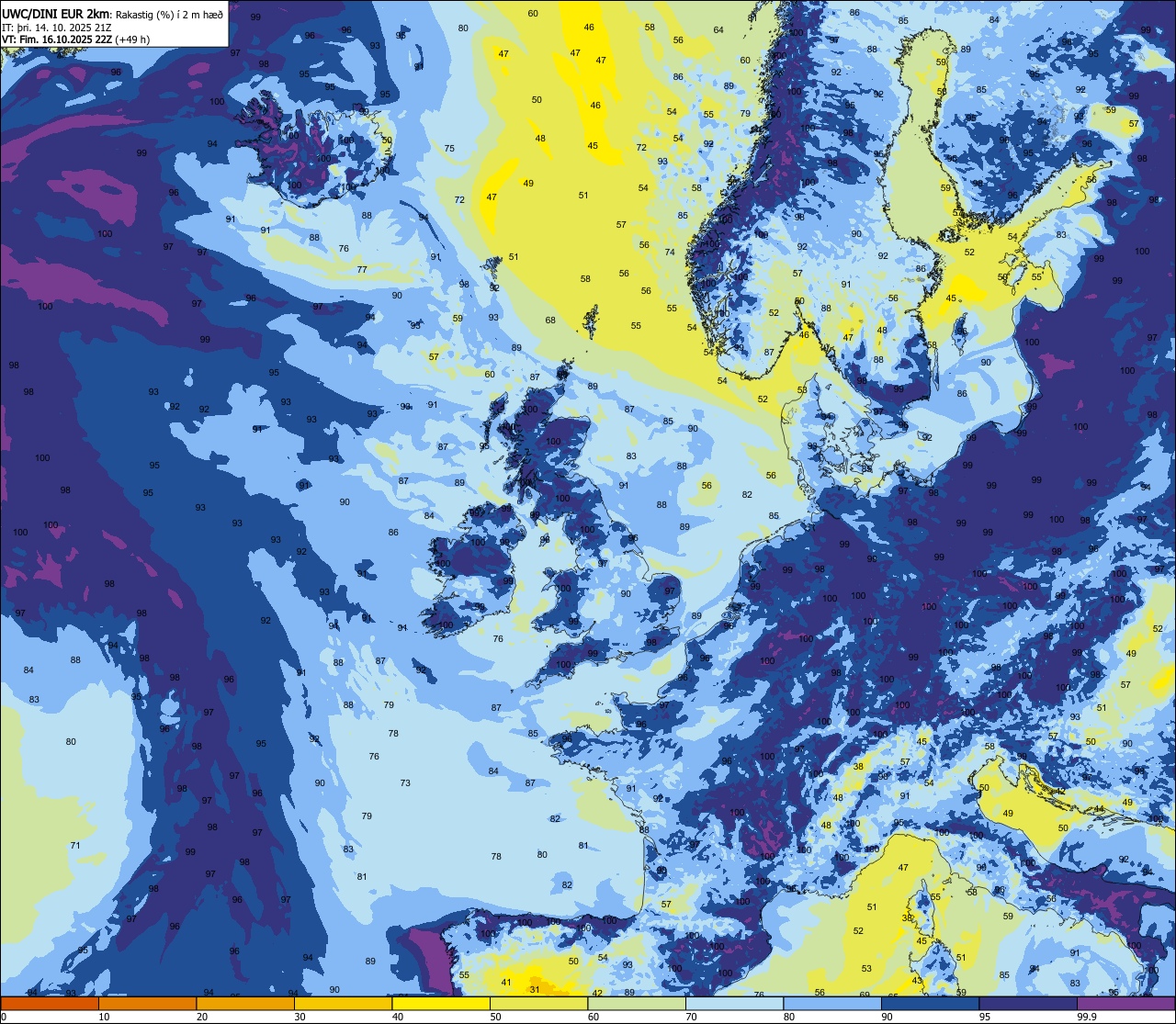
Task: Click the 95–99.9 navy legend segment
Action: pyautogui.click(x=1028, y=1003)
